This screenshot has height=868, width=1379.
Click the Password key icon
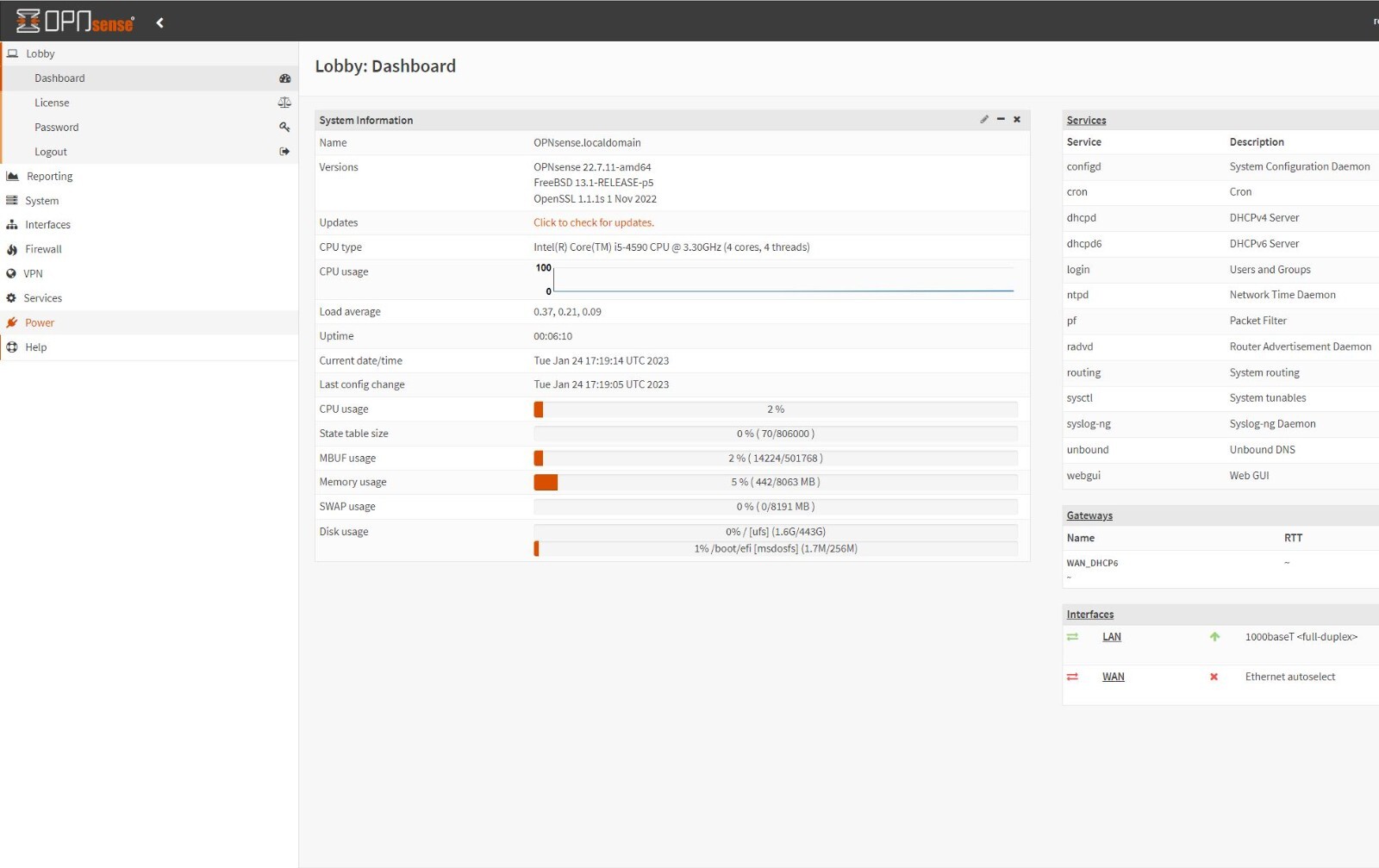tap(284, 127)
